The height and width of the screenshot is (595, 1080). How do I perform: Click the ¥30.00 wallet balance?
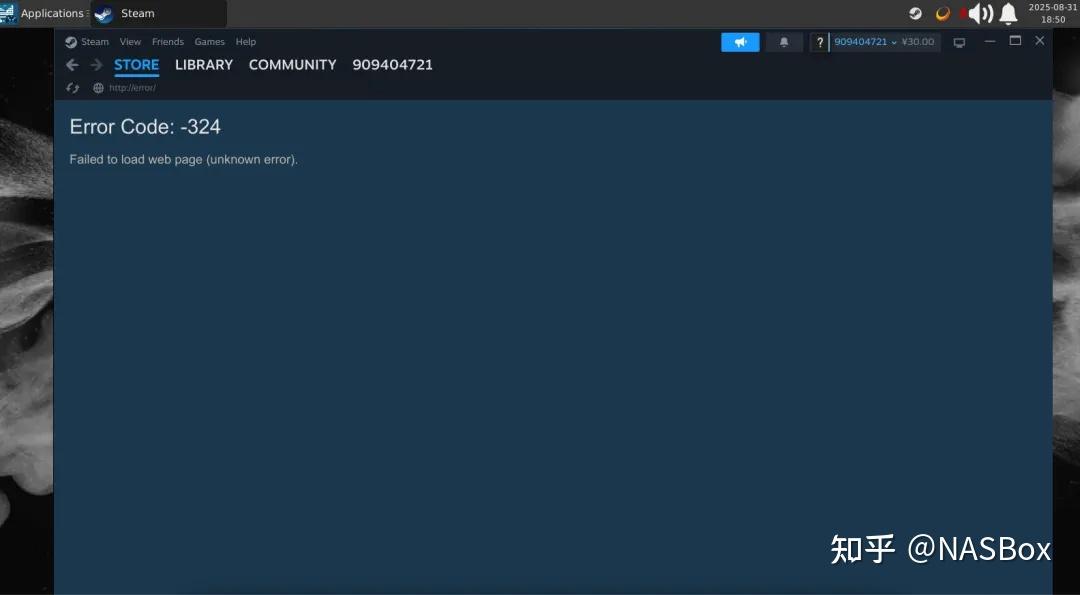click(x=921, y=42)
